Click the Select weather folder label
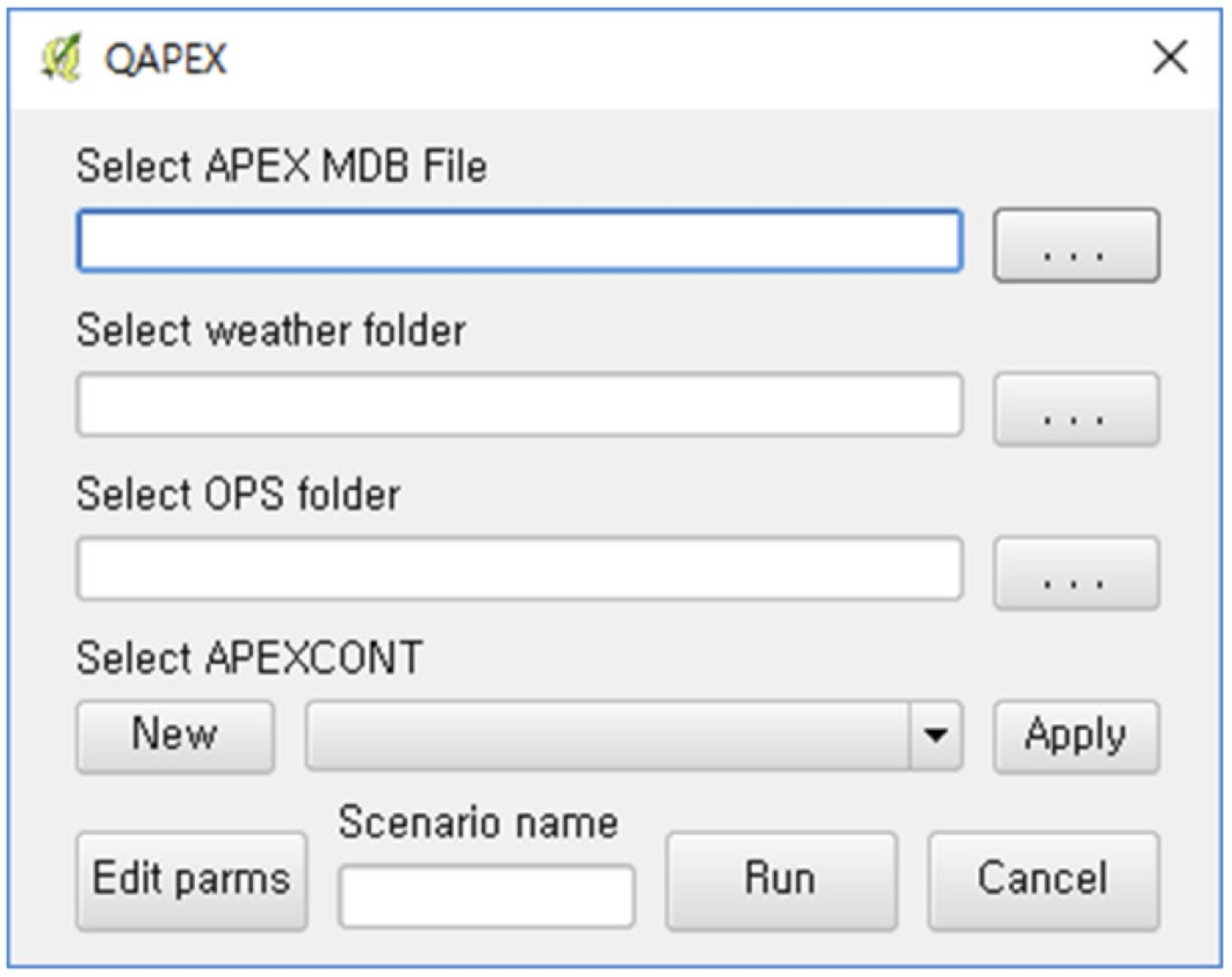1232x977 pixels. tap(271, 331)
